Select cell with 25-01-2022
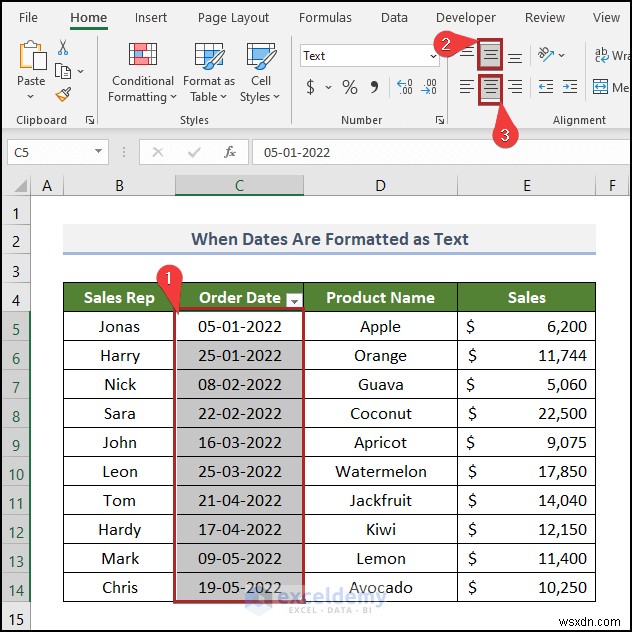Screen dimensions: 632x632 coord(239,356)
